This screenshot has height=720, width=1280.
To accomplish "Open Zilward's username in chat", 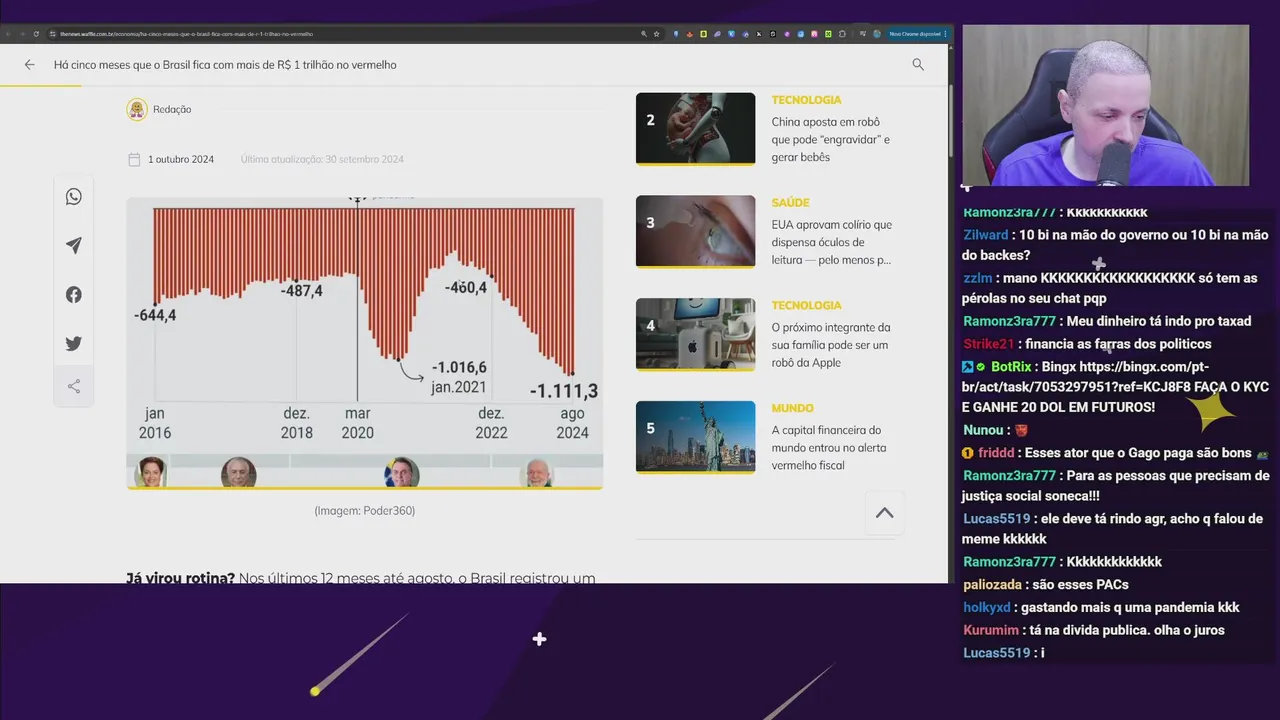I will click(986, 235).
